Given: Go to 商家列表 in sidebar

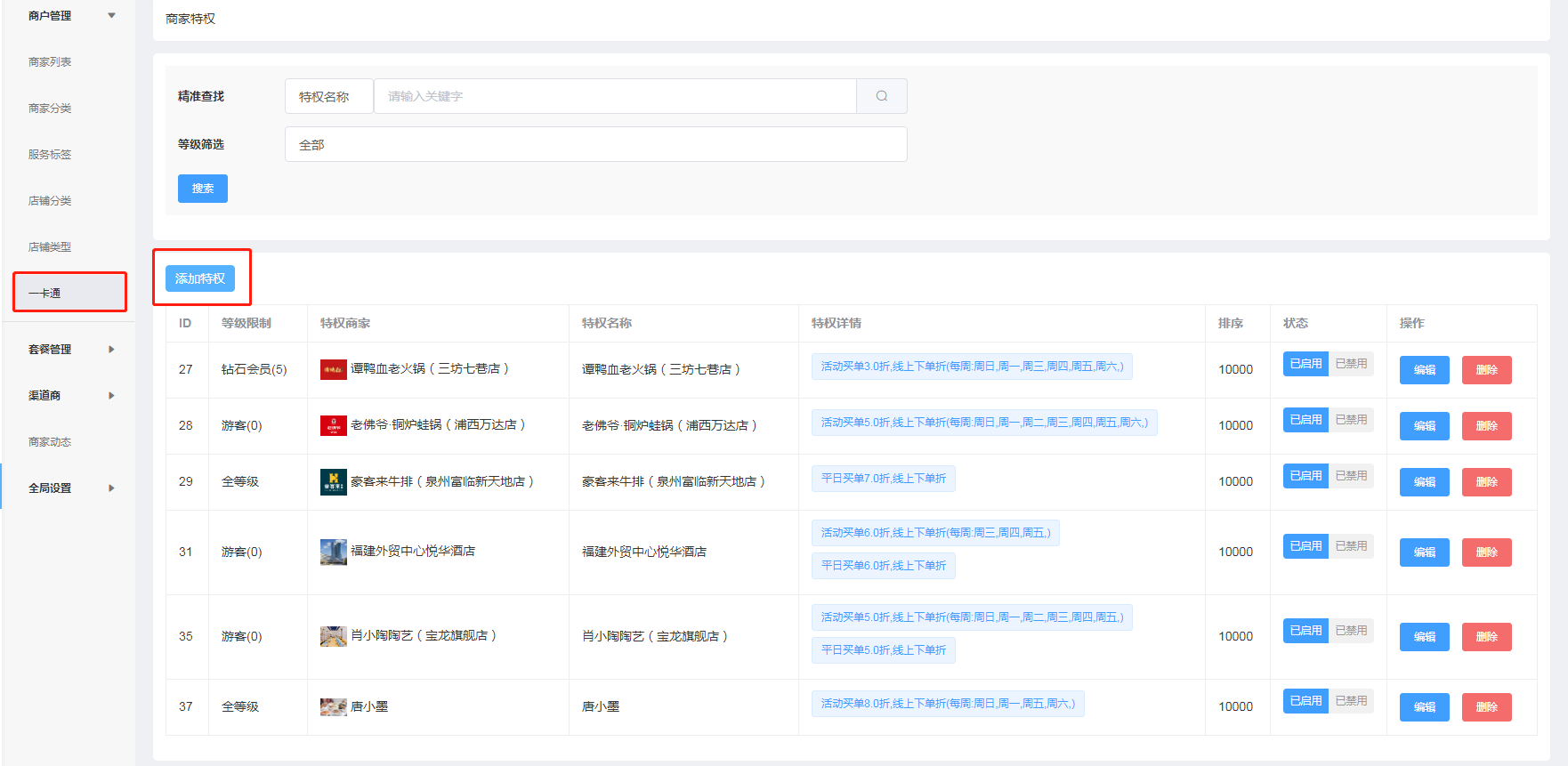Looking at the screenshot, I should click(x=50, y=62).
